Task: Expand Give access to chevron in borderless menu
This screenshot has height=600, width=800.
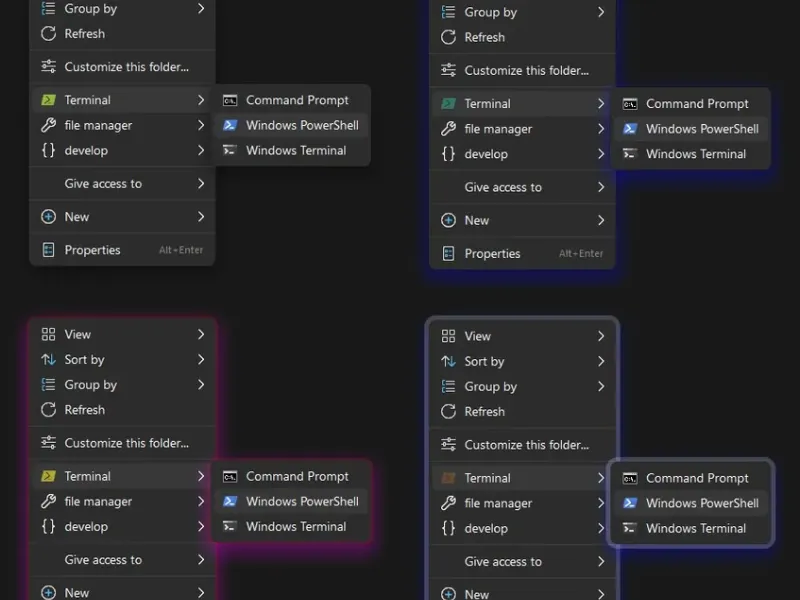Action: (x=201, y=184)
